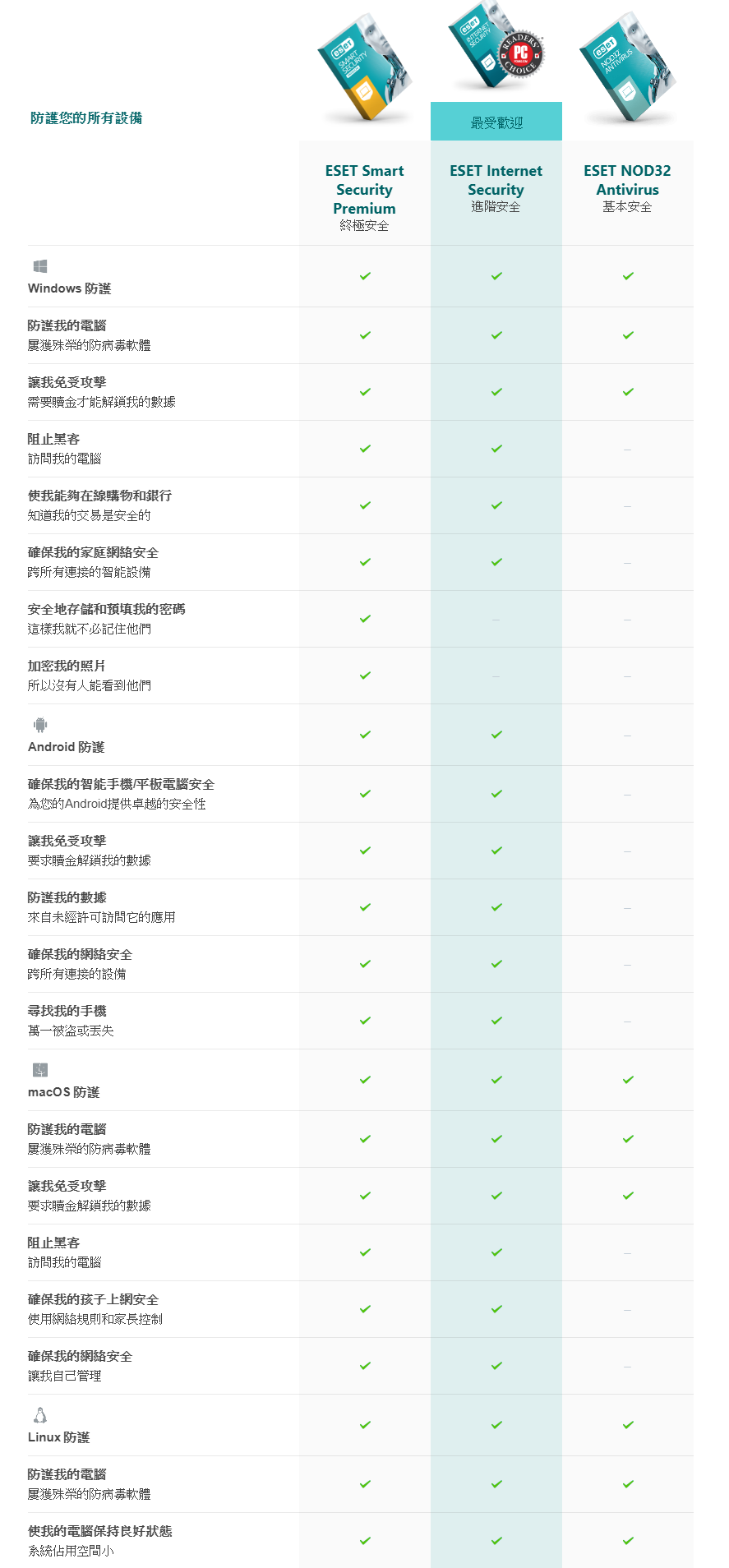This screenshot has width=729, height=1568.
Task: Click 安全地存儲和預填我的密碼 feature label
Action: pyautogui.click(x=107, y=609)
